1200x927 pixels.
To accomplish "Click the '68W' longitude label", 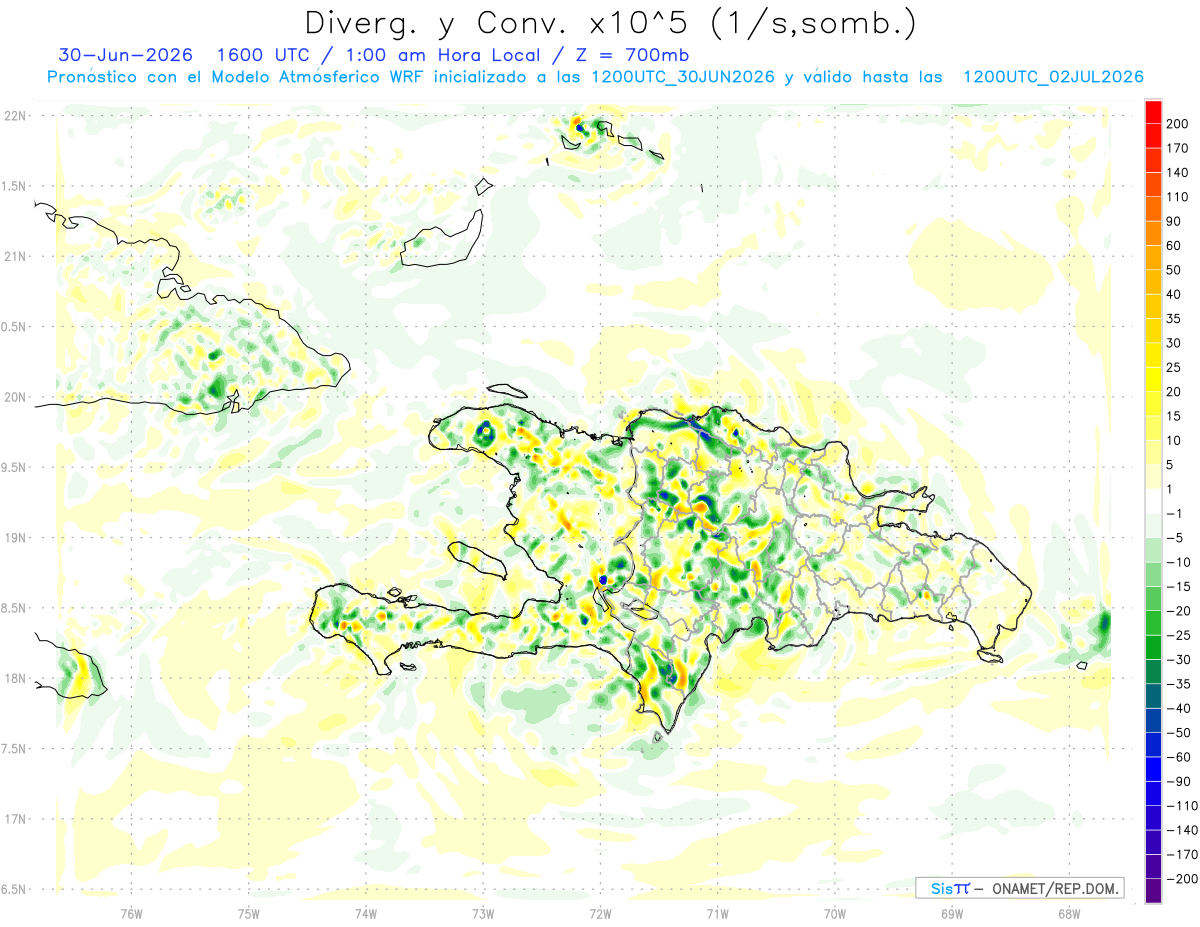I will pyautogui.click(x=1068, y=913).
